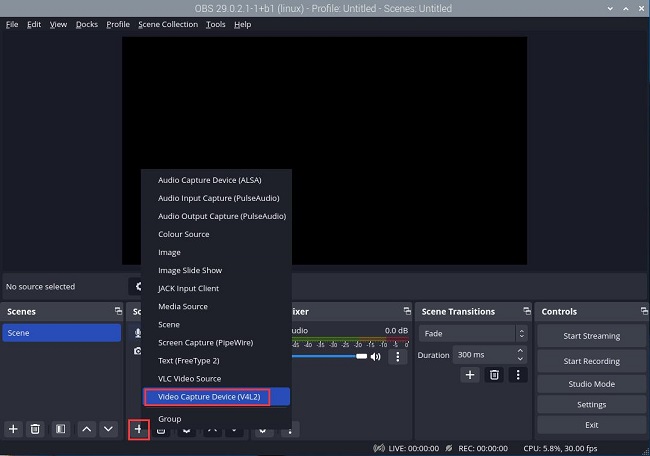Click the LIVE: 00:00:00 timer text

[413, 448]
